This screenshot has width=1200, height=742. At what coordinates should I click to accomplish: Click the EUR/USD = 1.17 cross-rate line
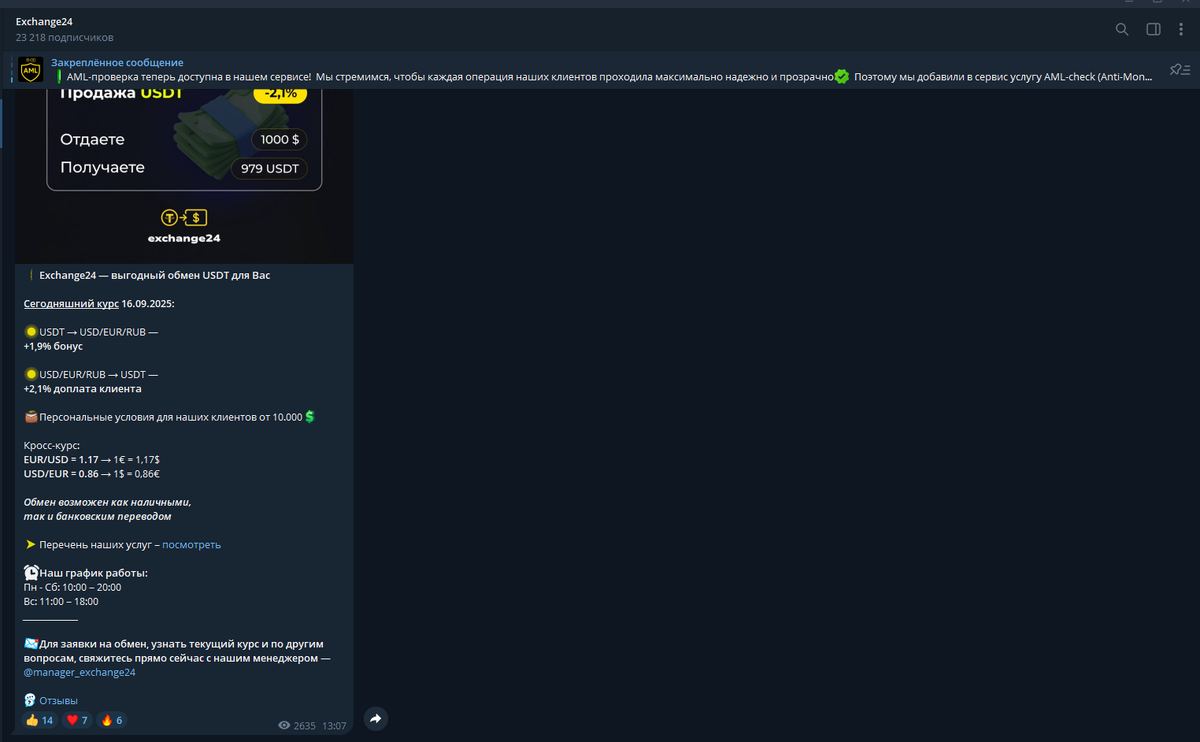91,460
